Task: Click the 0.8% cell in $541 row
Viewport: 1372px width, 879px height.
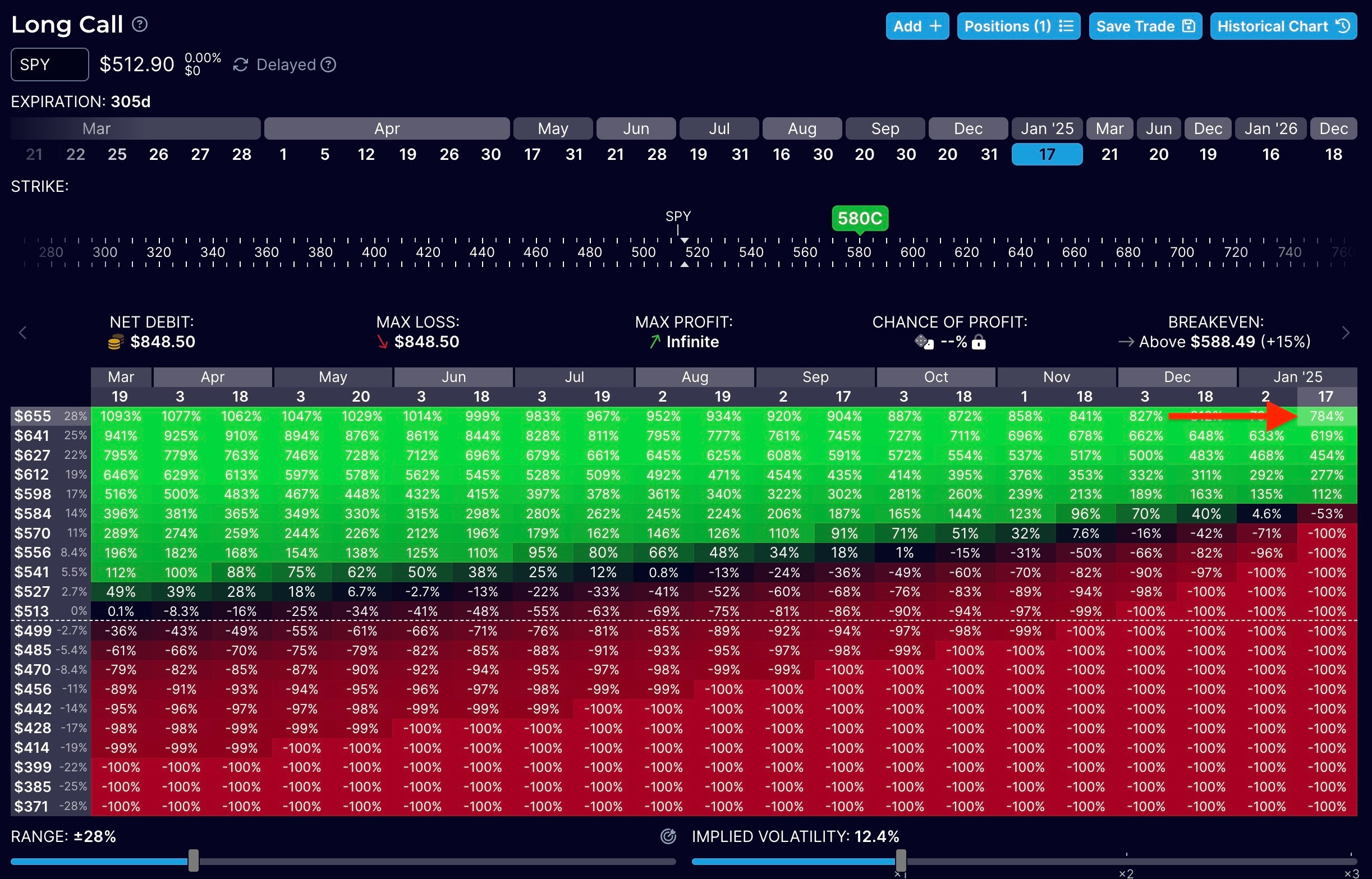Action: [663, 572]
